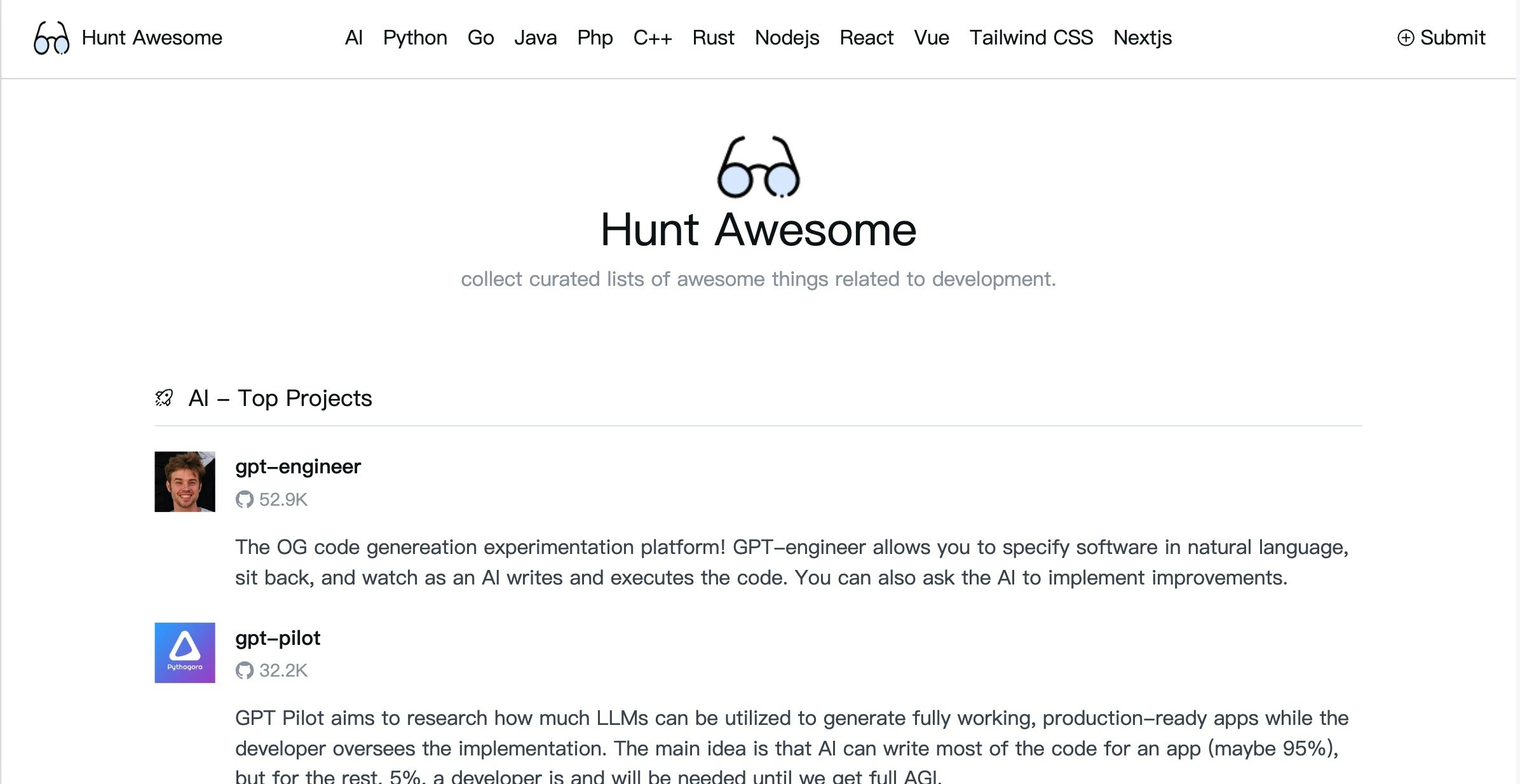Open the gpt-pilot project title
The height and width of the screenshot is (784, 1520).
pos(277,638)
